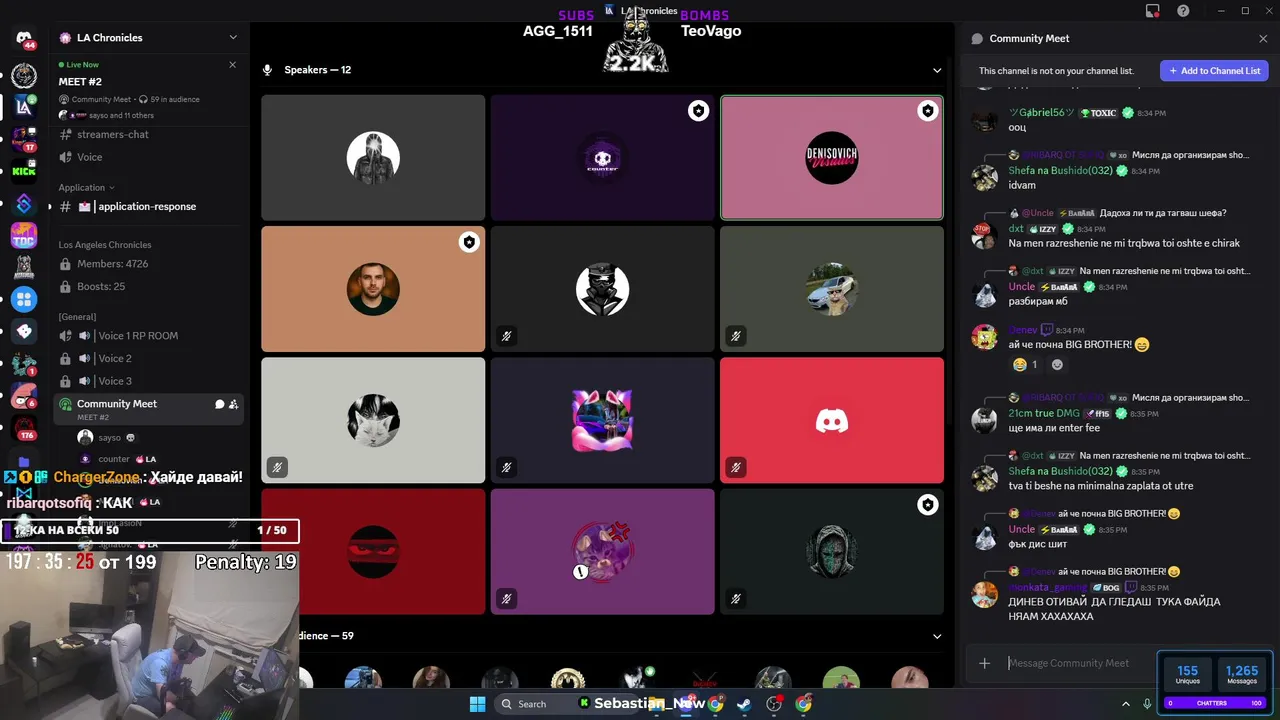Open the server with the 176 badge

pos(24,429)
